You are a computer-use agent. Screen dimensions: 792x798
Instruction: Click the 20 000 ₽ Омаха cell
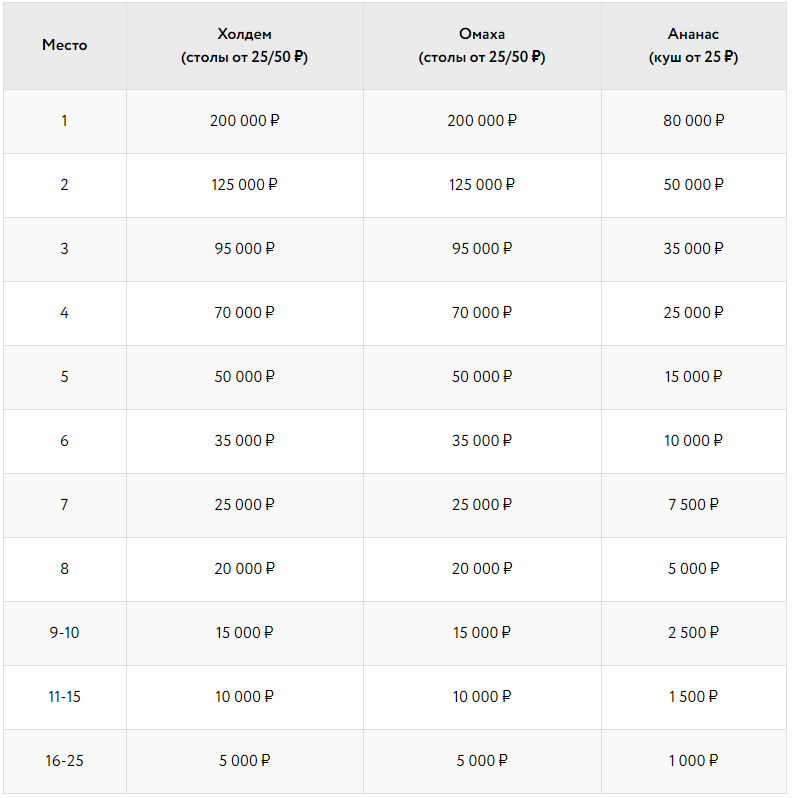coord(482,569)
